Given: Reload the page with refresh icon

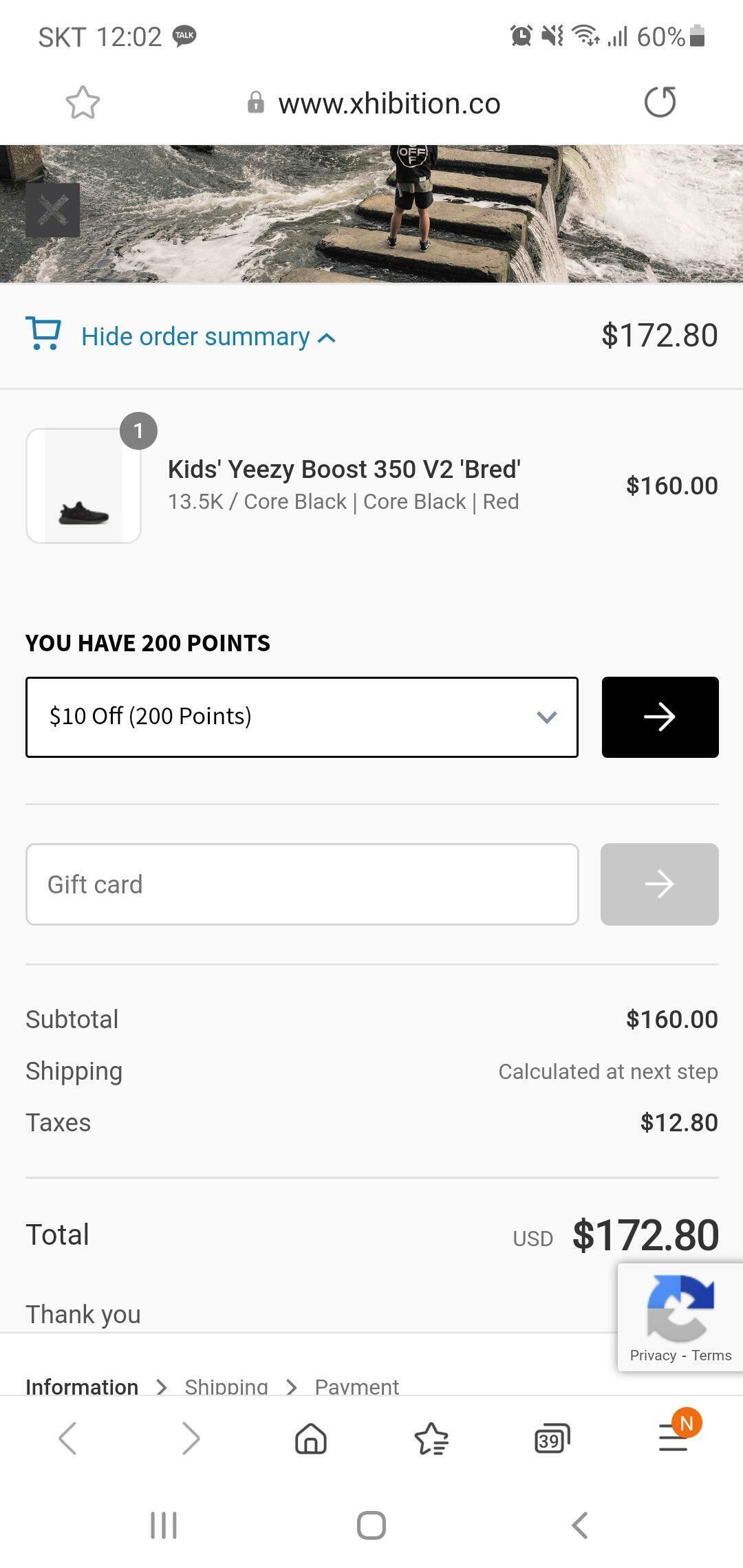Looking at the screenshot, I should pyautogui.click(x=660, y=102).
